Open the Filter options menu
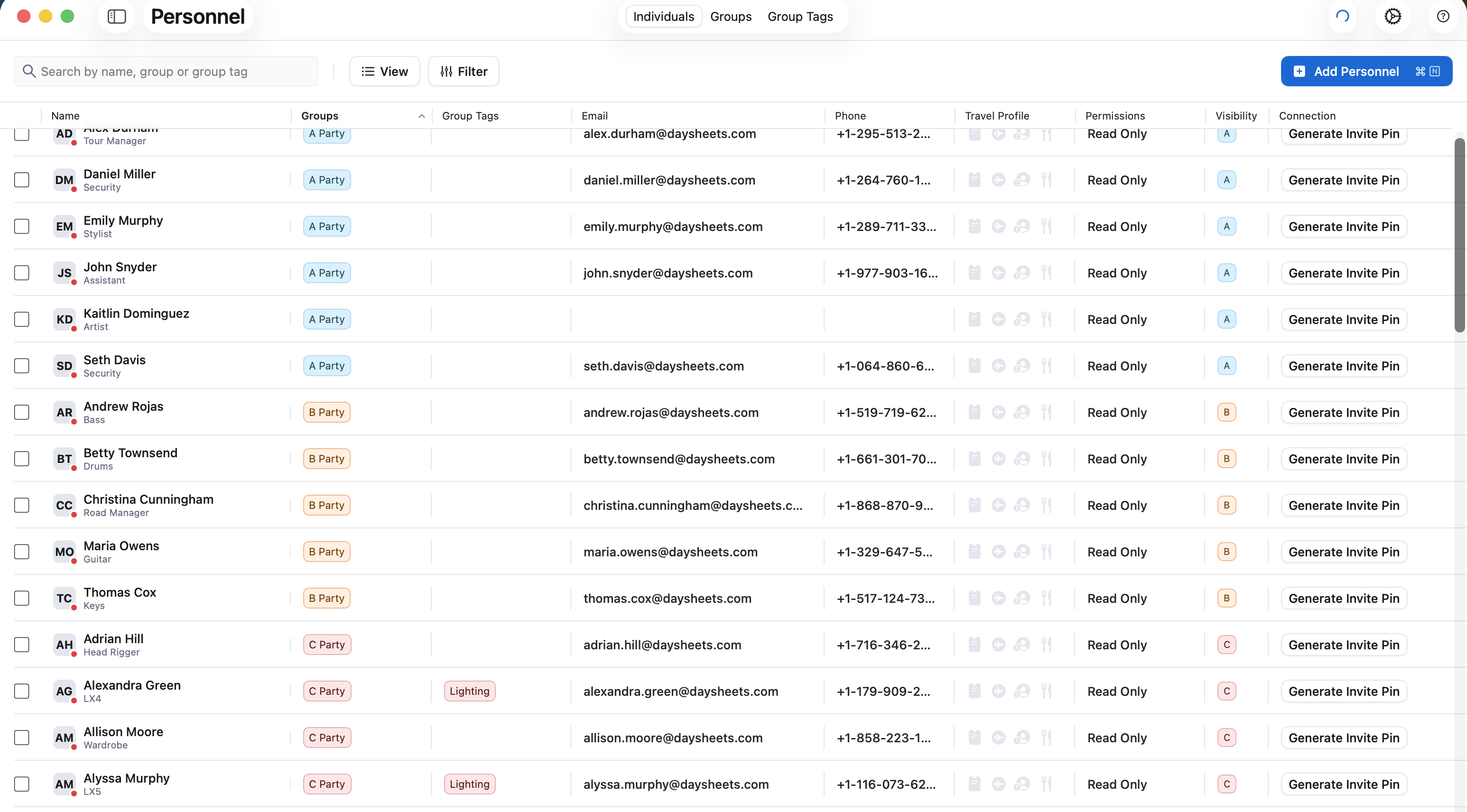 point(464,71)
